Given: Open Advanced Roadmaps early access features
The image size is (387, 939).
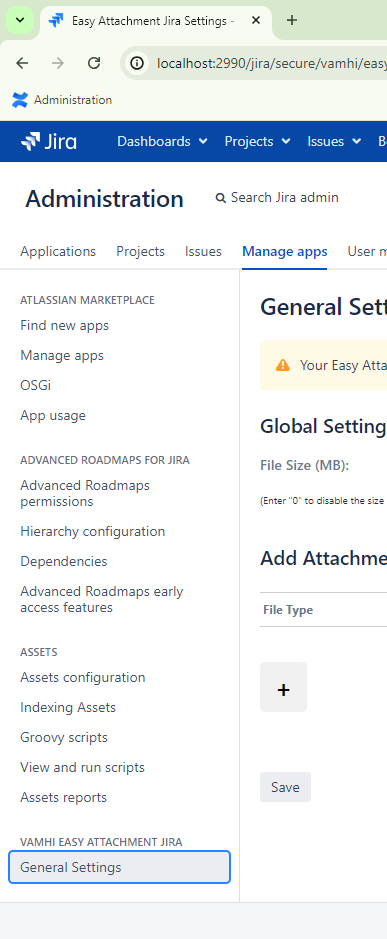Looking at the screenshot, I should (102, 599).
